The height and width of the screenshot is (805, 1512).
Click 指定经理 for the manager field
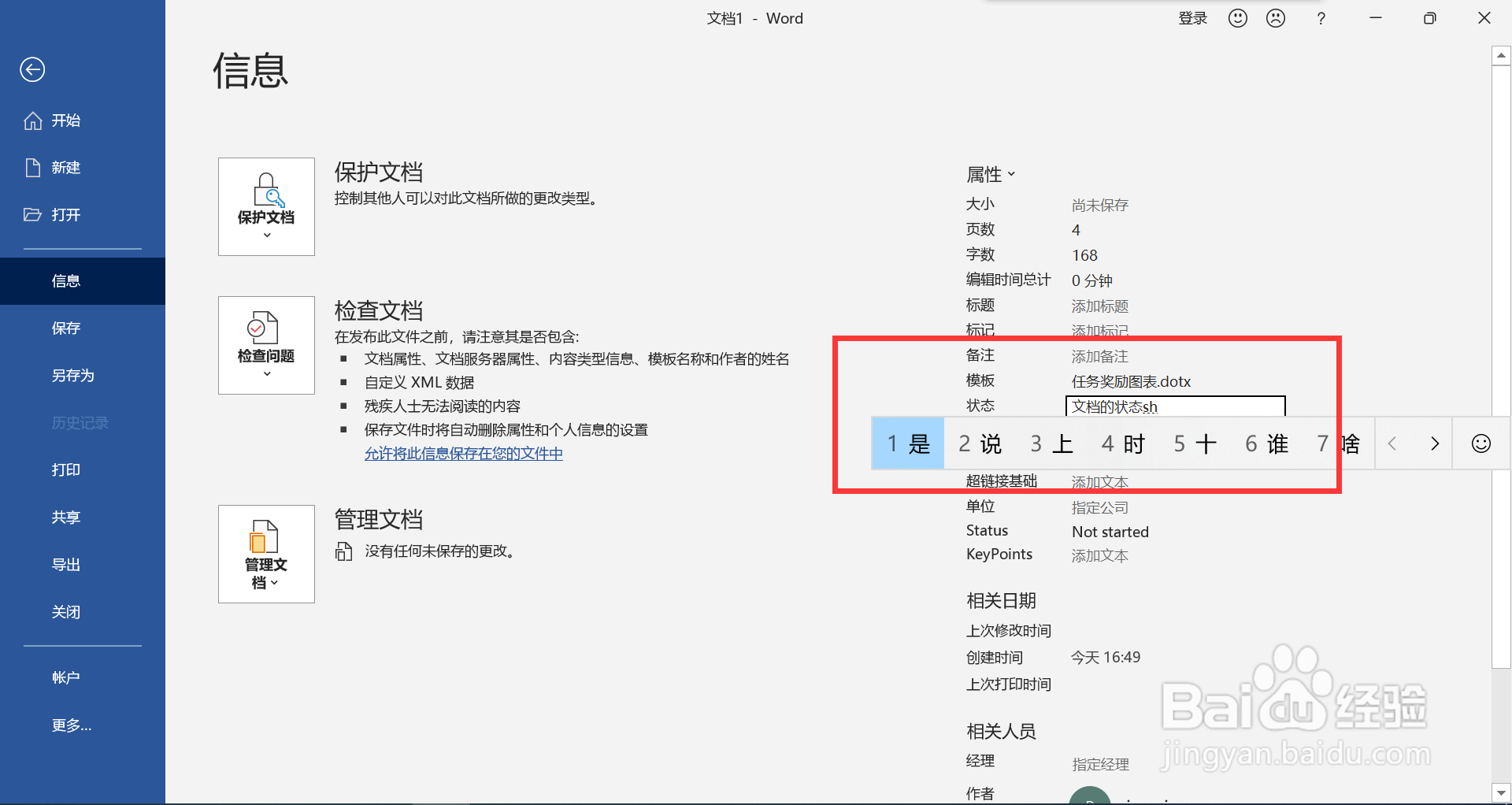click(1100, 764)
